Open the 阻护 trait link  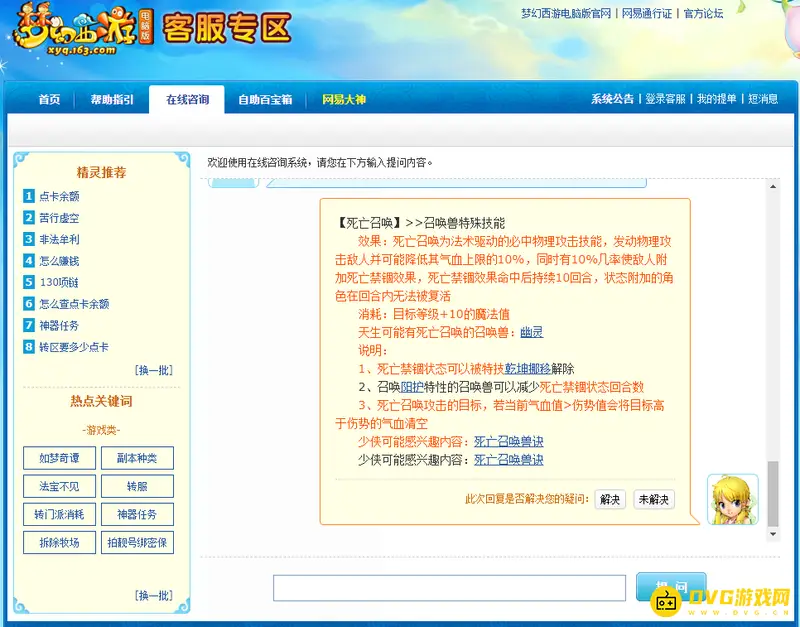412,387
